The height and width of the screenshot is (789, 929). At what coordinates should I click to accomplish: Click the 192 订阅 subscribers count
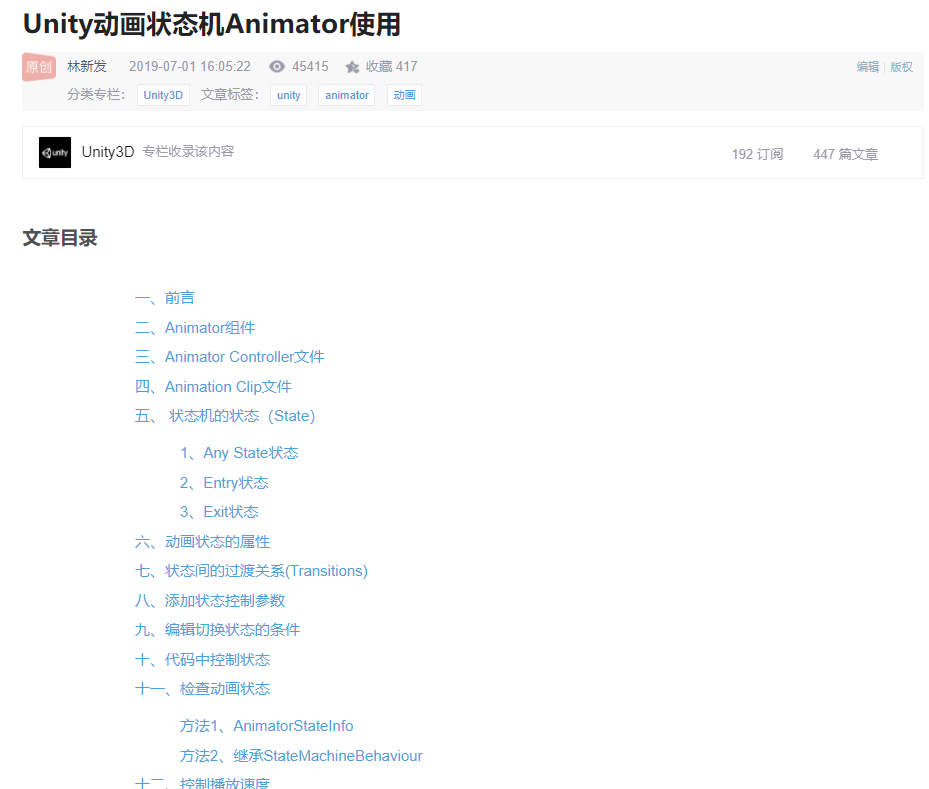click(757, 154)
